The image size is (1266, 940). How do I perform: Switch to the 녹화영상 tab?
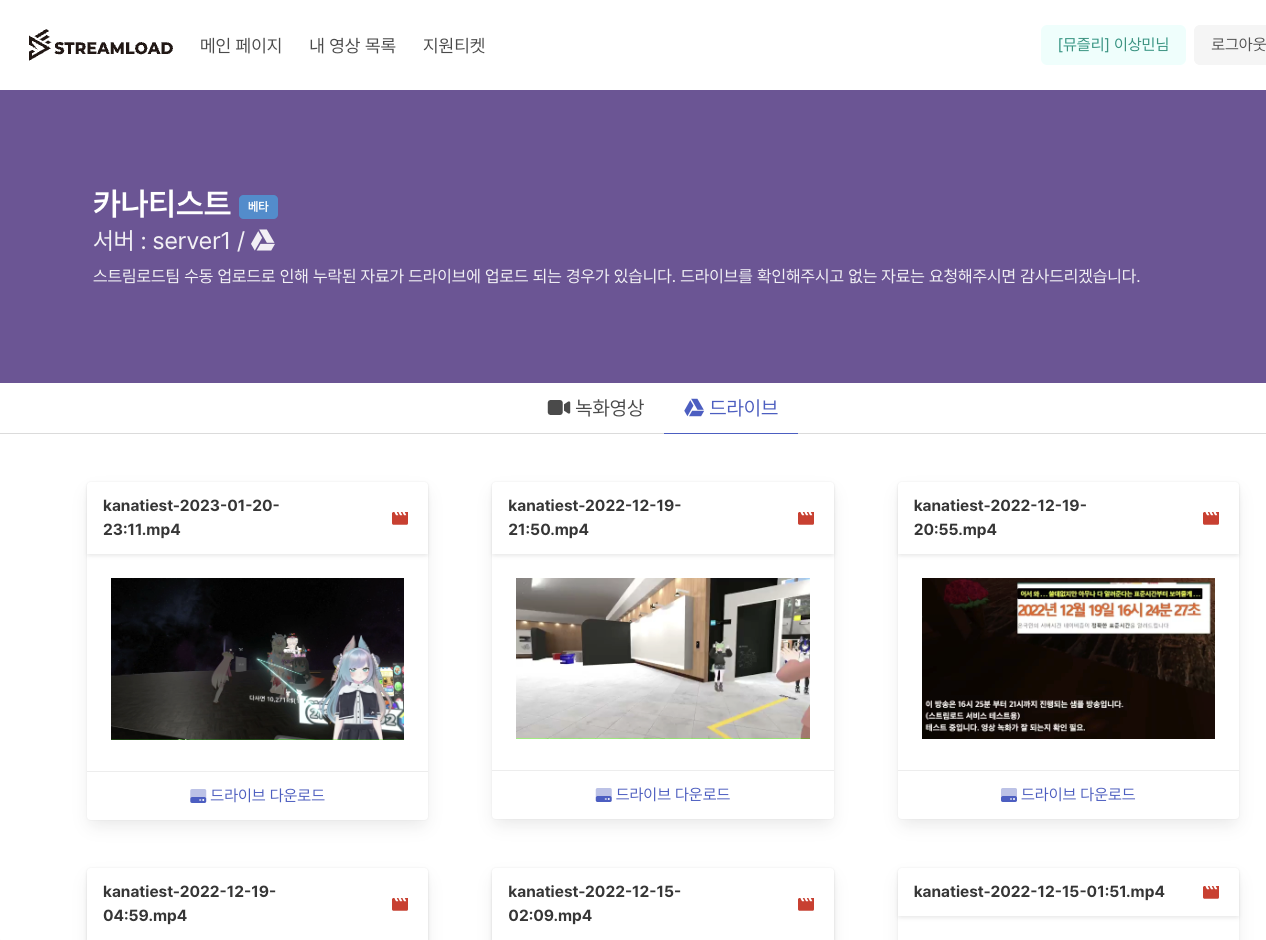coord(596,408)
